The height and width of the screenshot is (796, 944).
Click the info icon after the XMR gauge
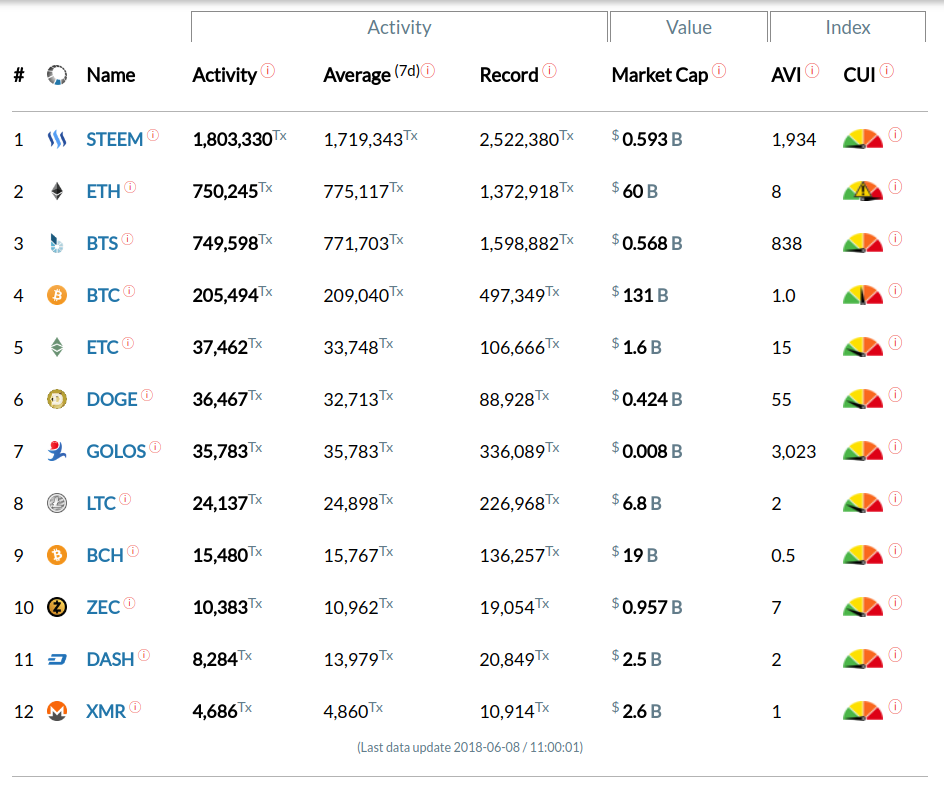point(896,706)
